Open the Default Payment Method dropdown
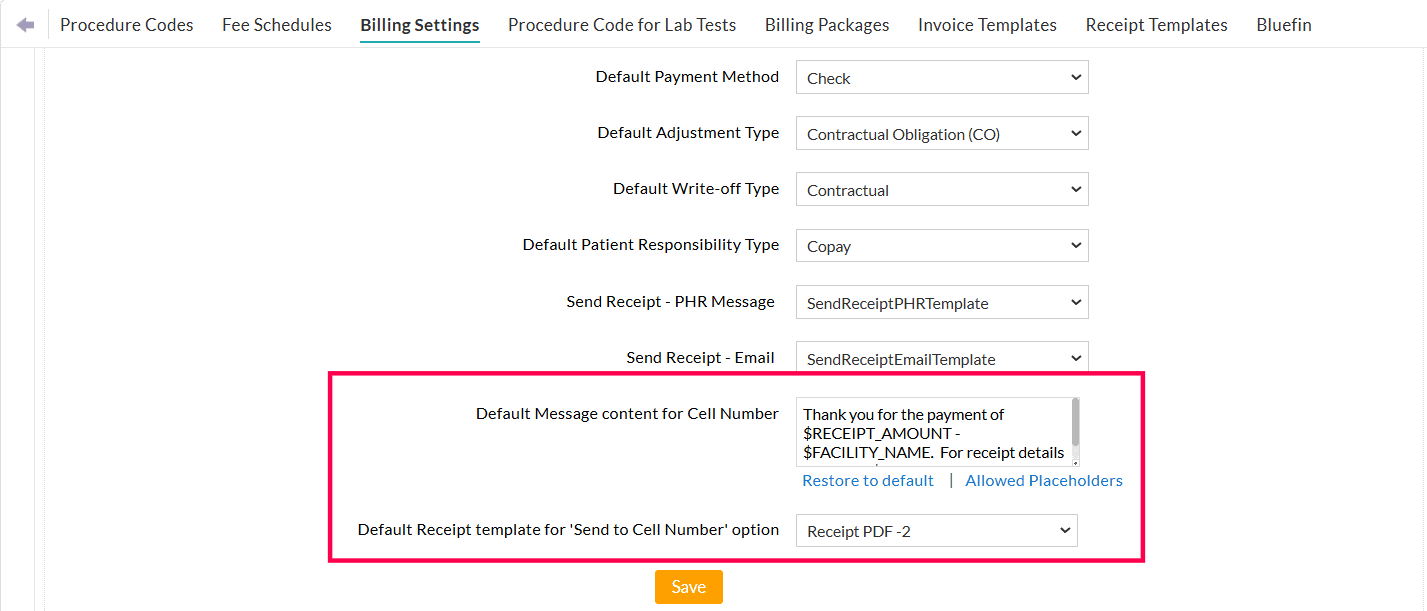The height and width of the screenshot is (611, 1427). click(940, 77)
